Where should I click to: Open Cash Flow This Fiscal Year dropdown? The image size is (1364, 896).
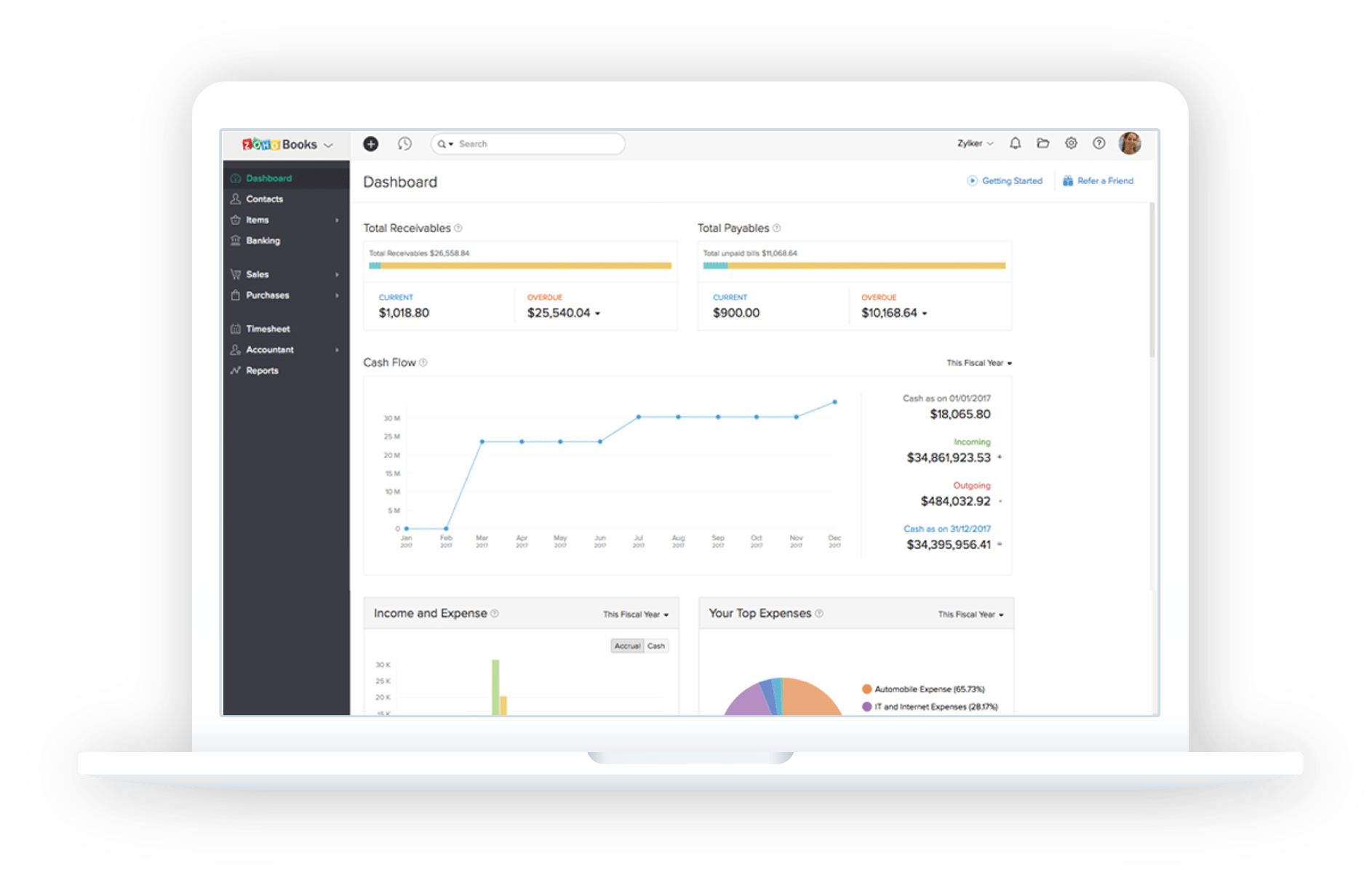pos(978,363)
